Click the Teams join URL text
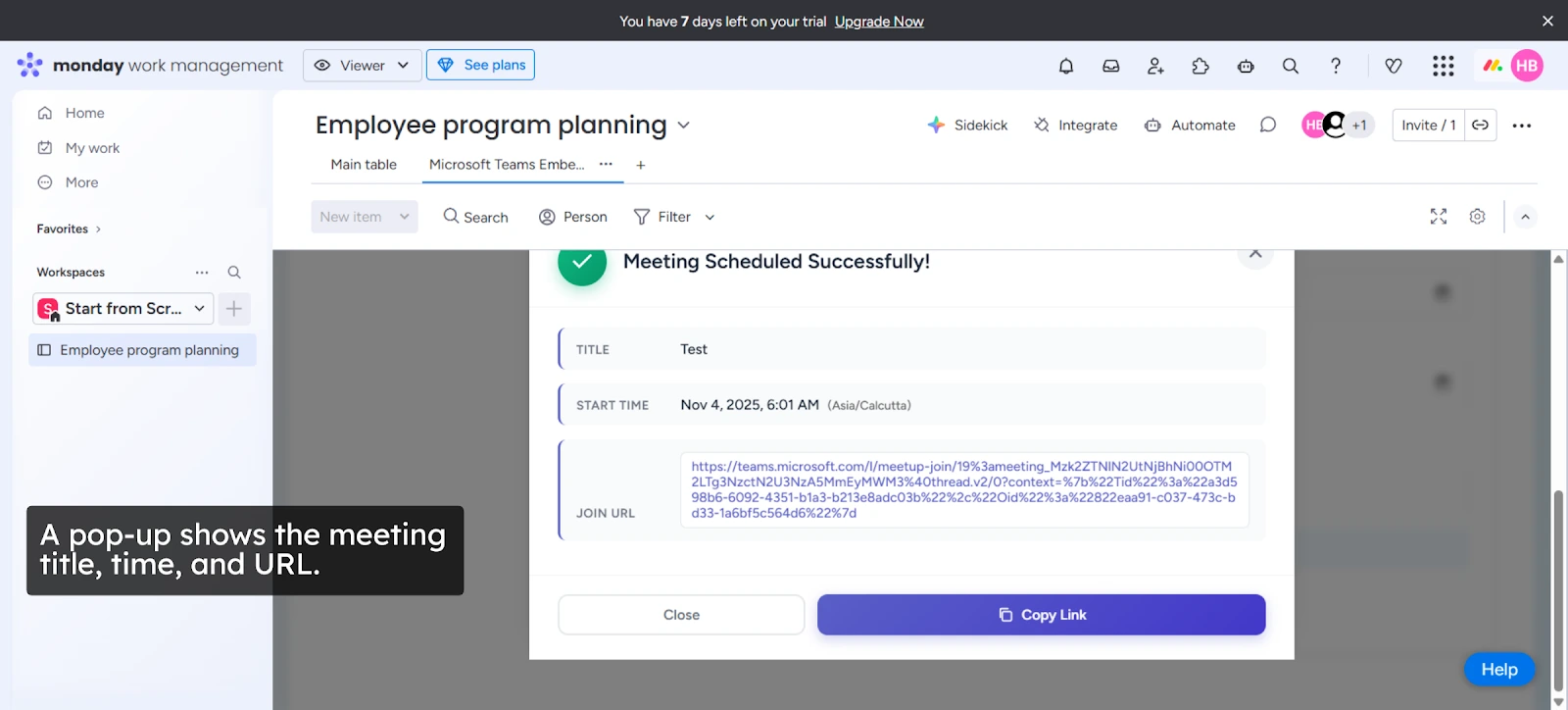This screenshot has width=1568, height=710. click(963, 489)
